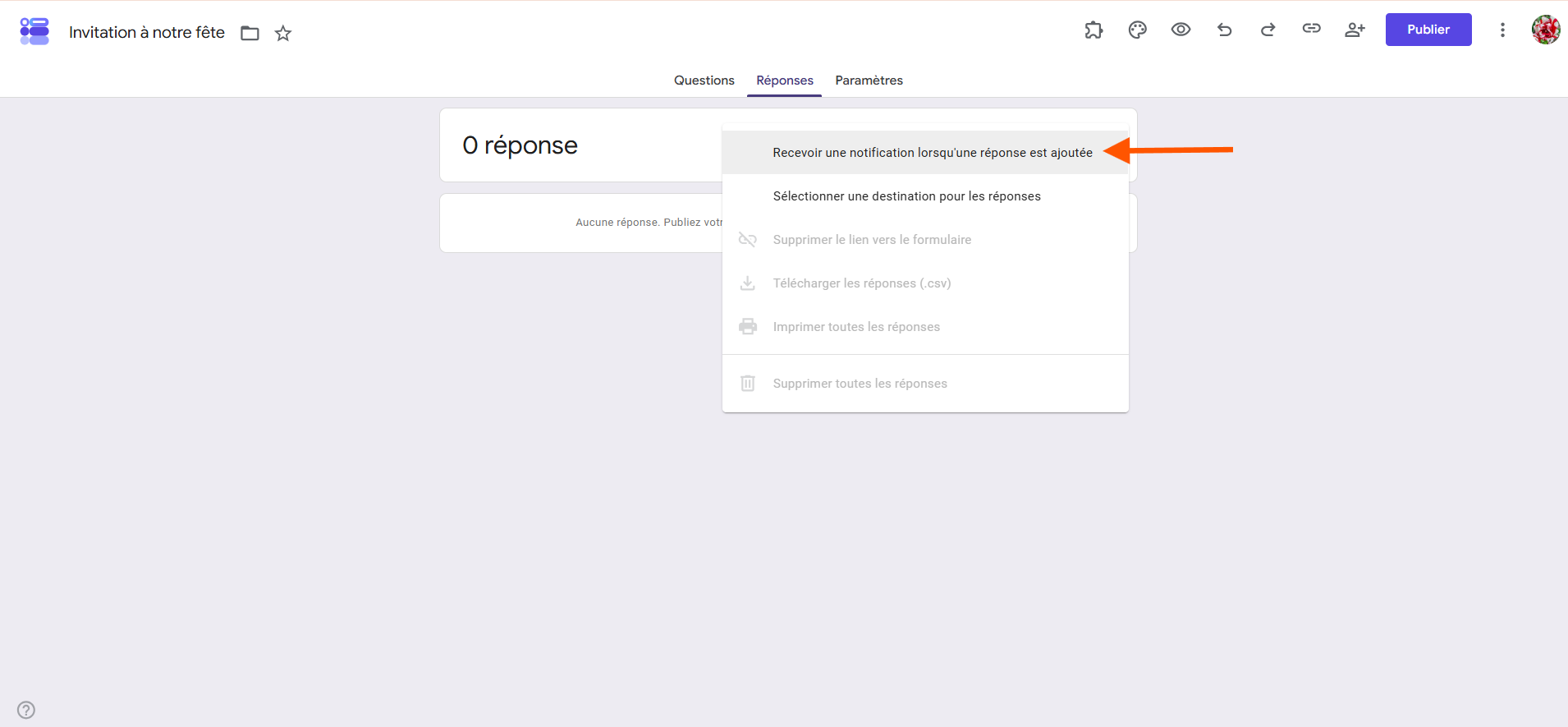
Task: Click the 0 réponse heading
Action: pos(520,145)
